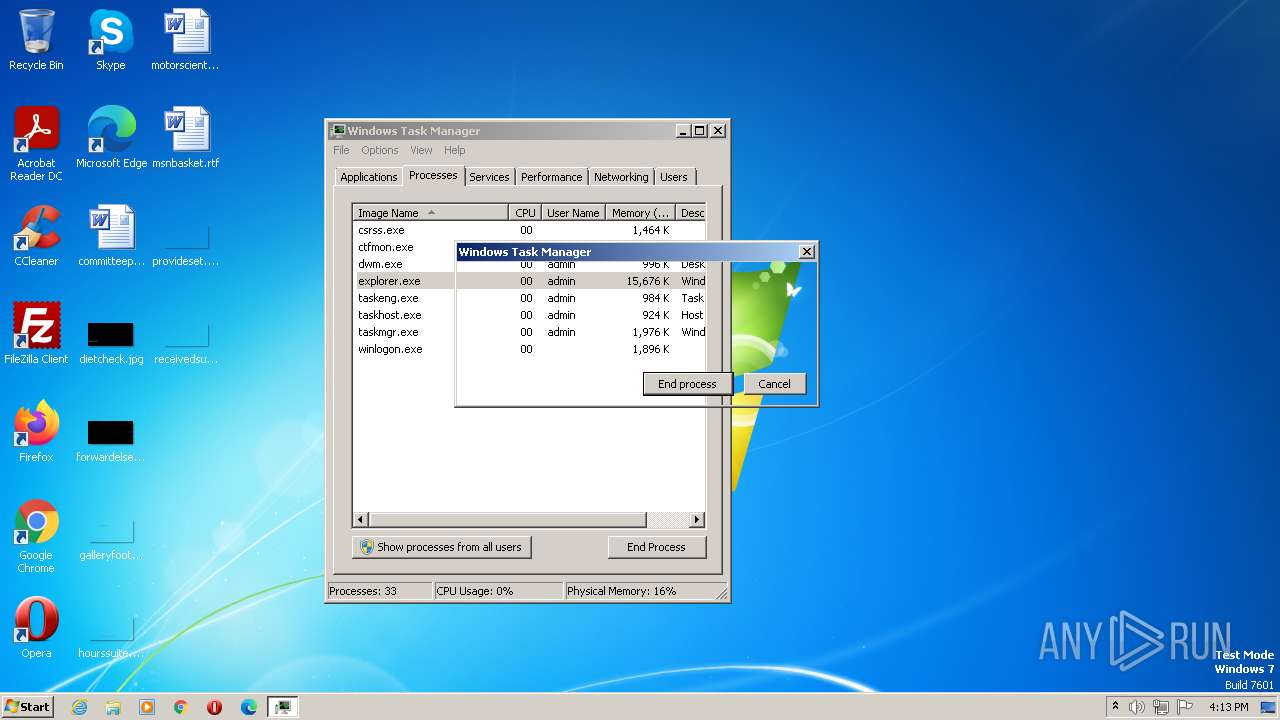Open Chrome from the taskbar
This screenshot has height=720, width=1280.
point(181,707)
